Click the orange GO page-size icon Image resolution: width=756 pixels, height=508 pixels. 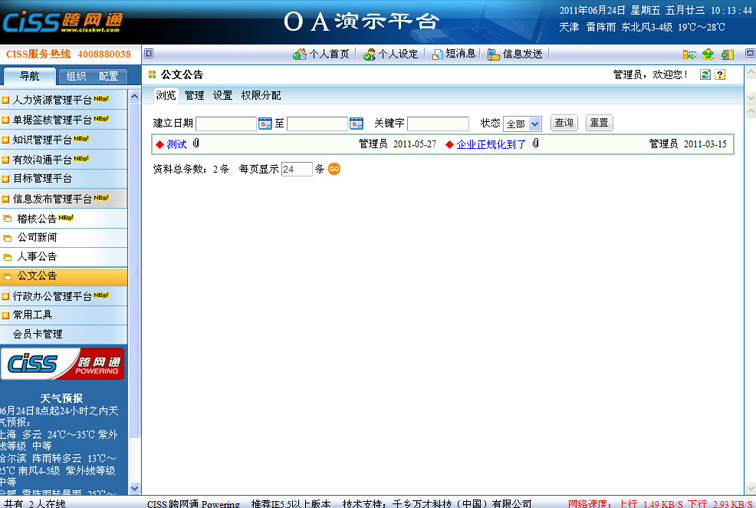(335, 169)
